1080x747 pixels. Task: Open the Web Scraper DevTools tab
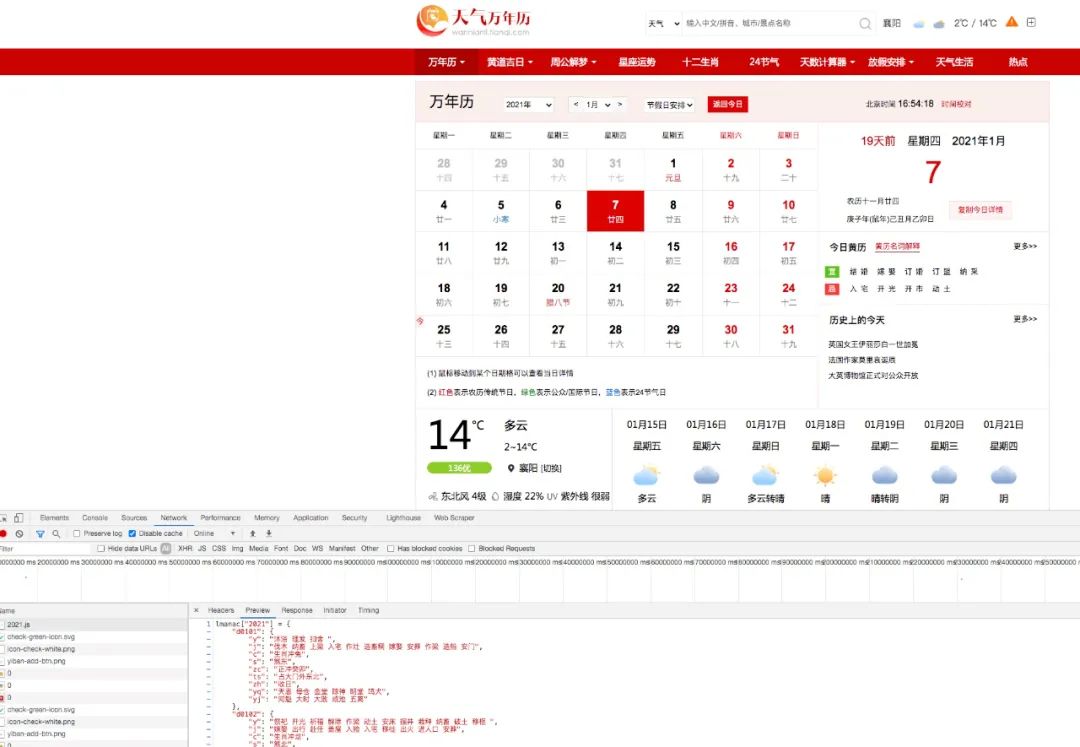click(454, 518)
